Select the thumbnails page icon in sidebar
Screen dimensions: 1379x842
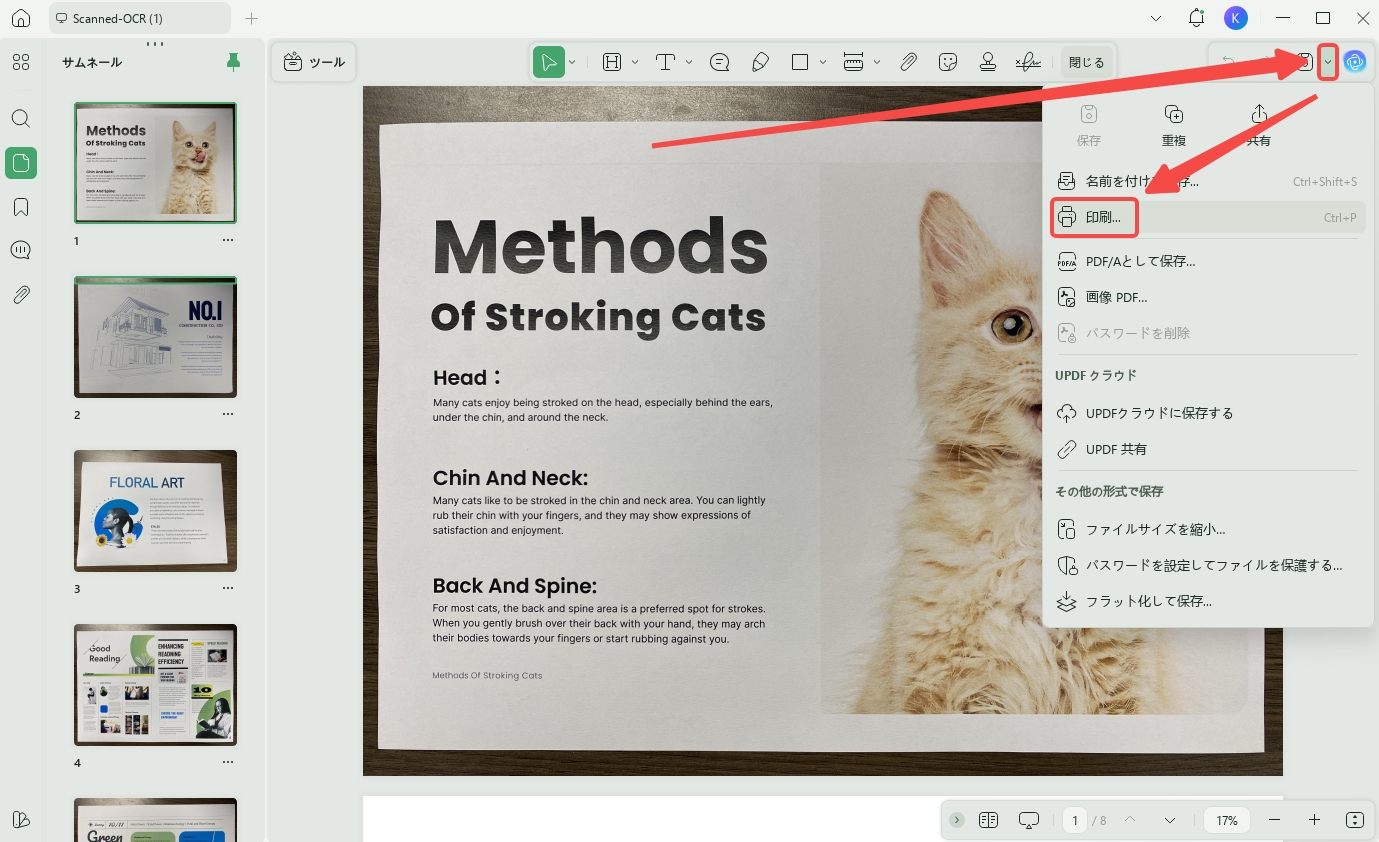coord(21,162)
